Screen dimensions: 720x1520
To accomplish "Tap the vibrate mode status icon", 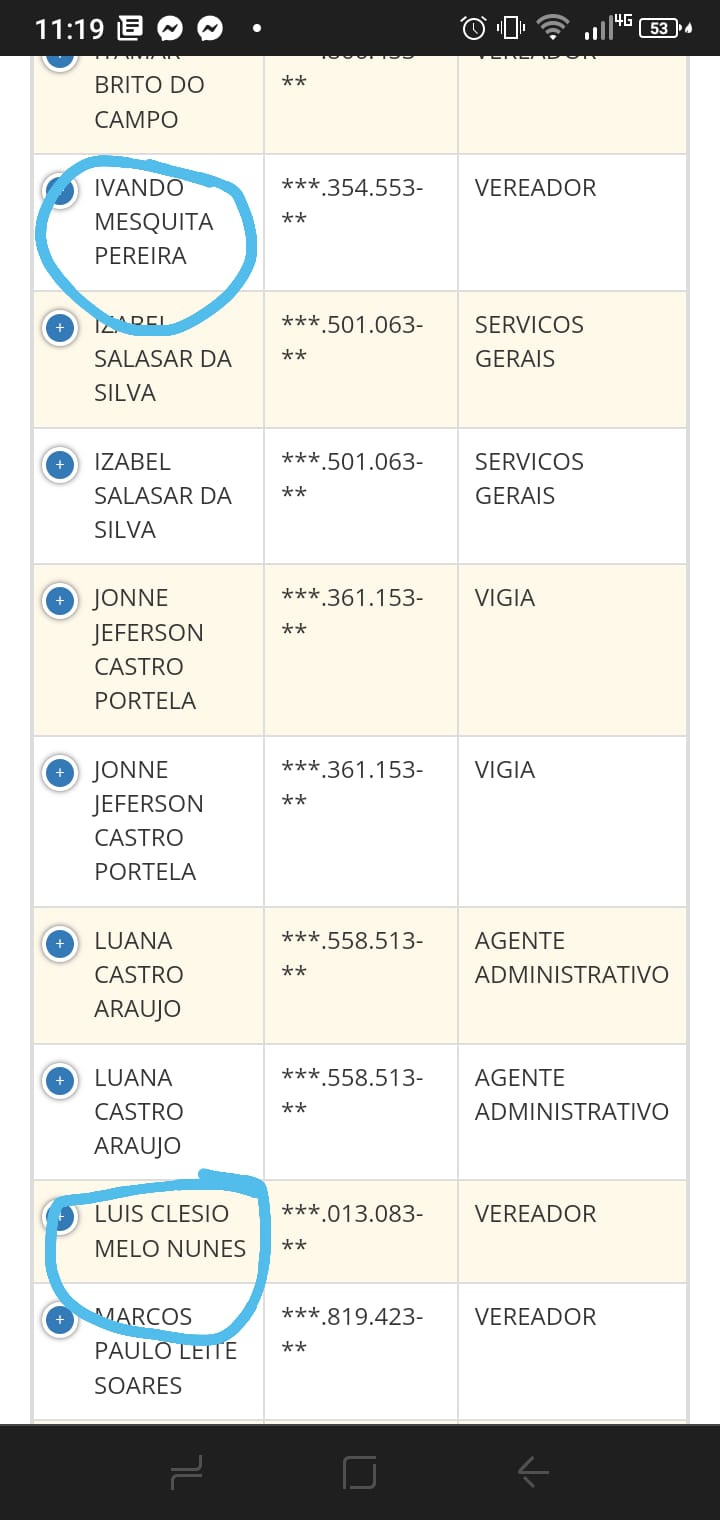I will pyautogui.click(x=510, y=28).
